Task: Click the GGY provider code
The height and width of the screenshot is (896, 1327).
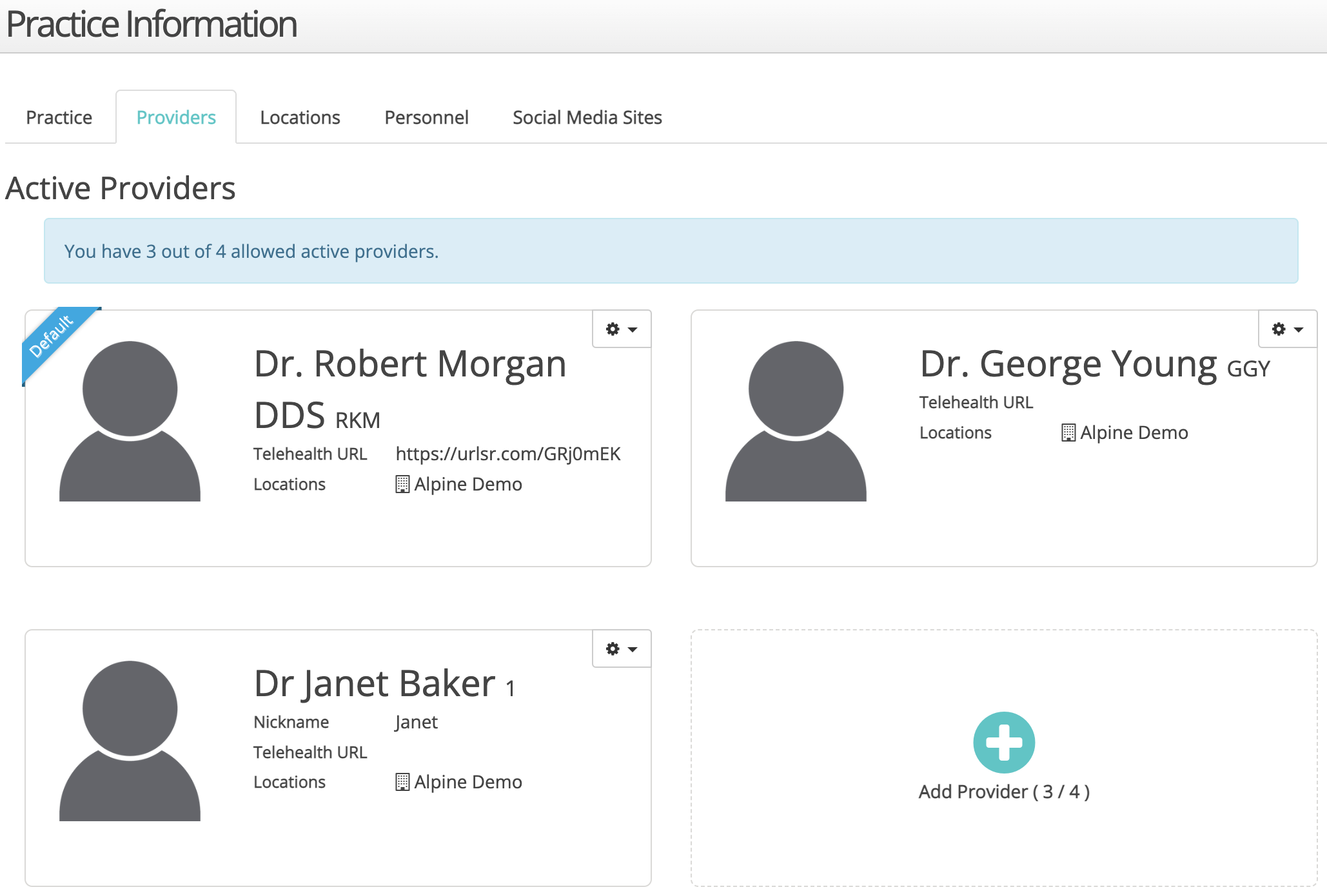Action: coord(1248,369)
